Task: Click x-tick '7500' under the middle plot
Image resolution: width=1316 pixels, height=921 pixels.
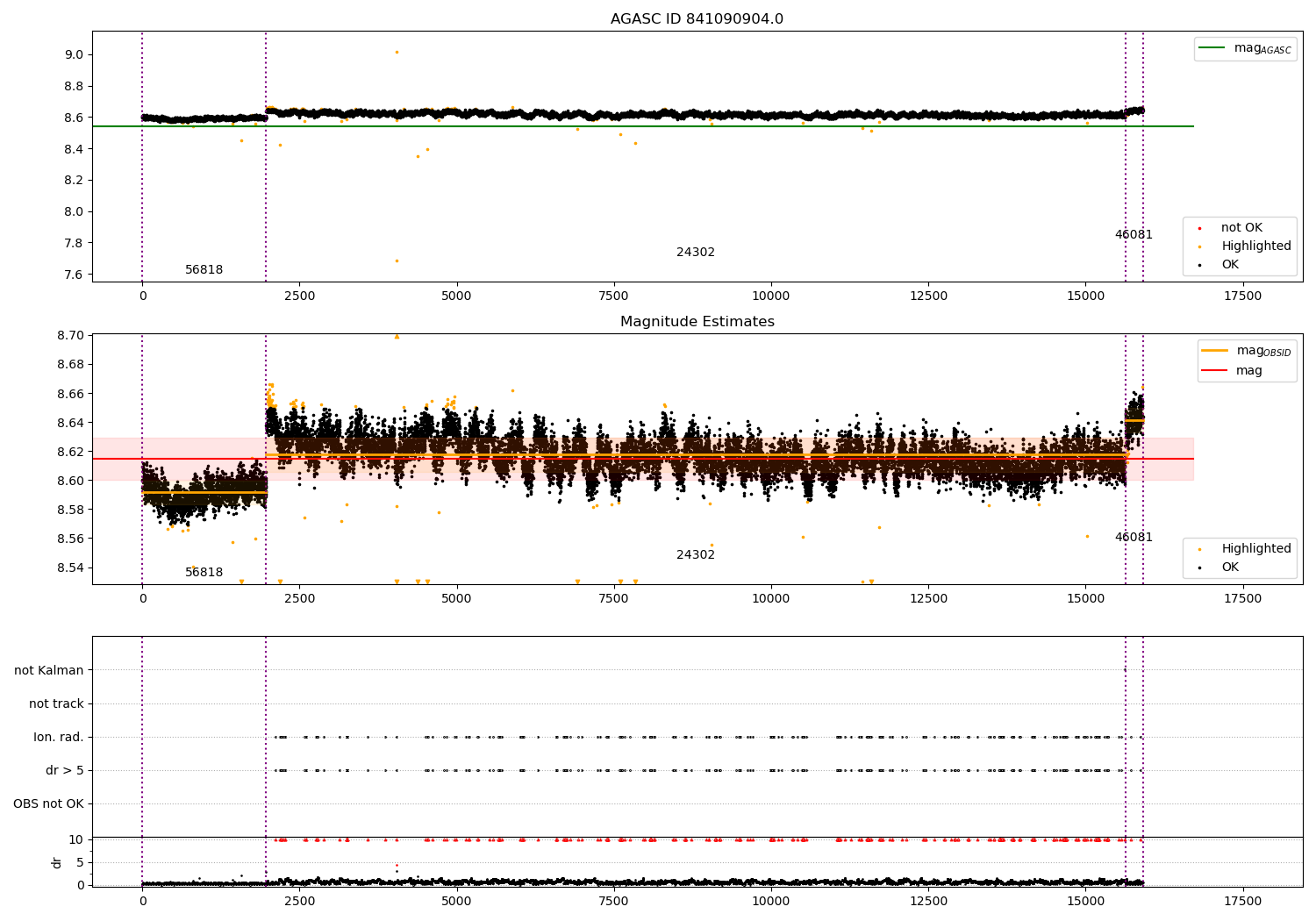Action: tap(613, 599)
